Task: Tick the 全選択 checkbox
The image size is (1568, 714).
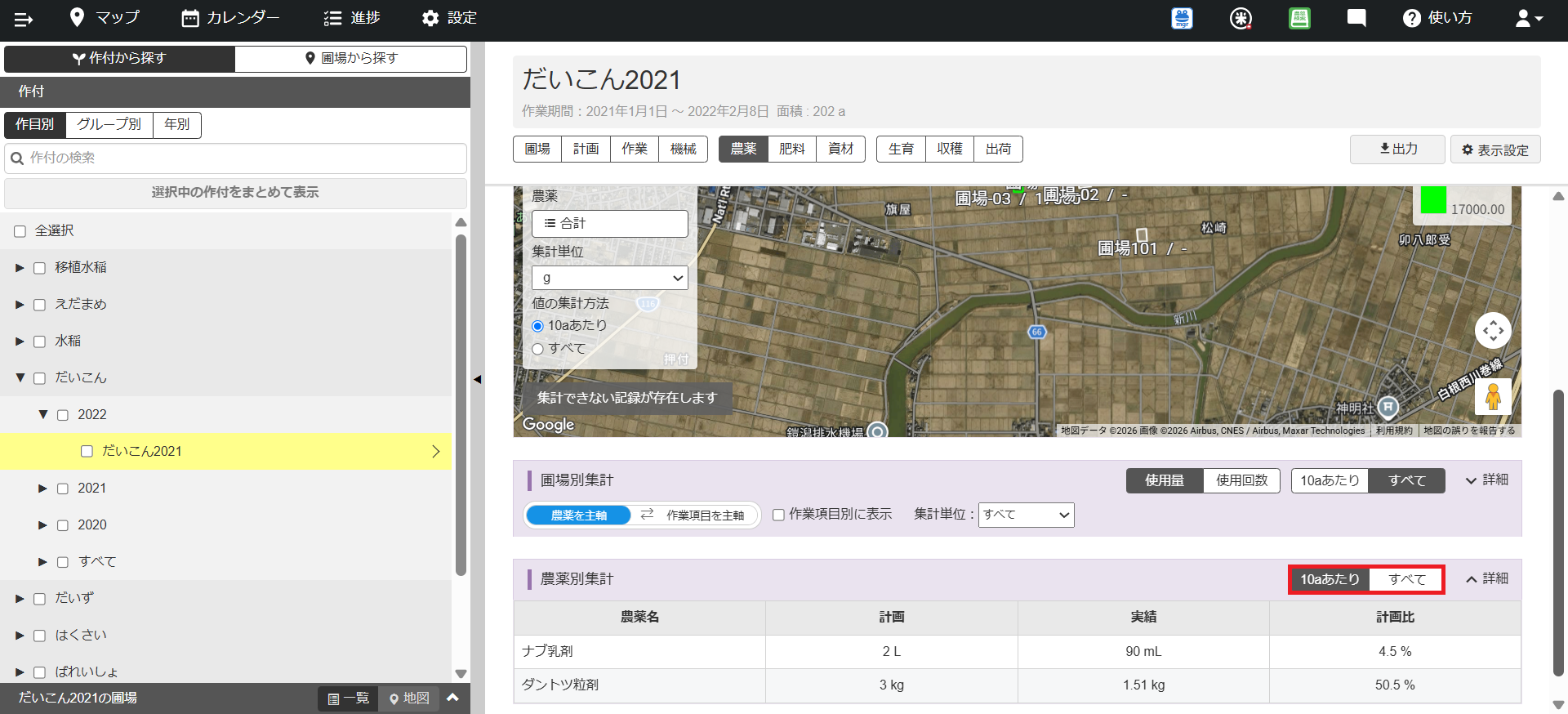Action: 20,231
